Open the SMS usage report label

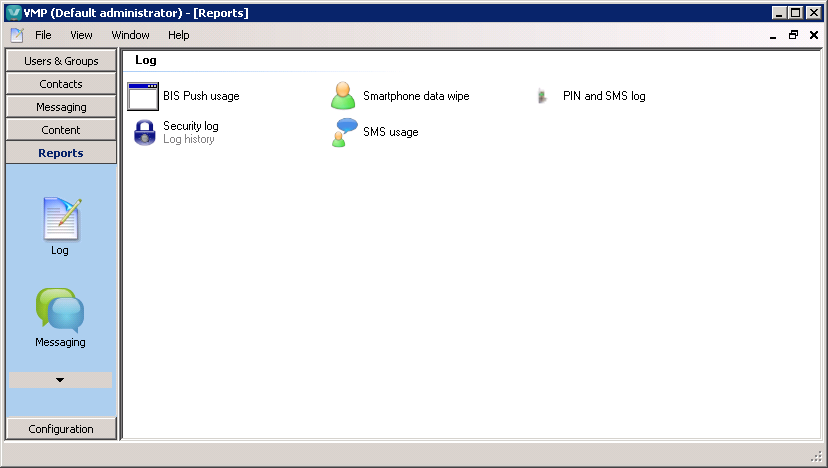pos(391,132)
